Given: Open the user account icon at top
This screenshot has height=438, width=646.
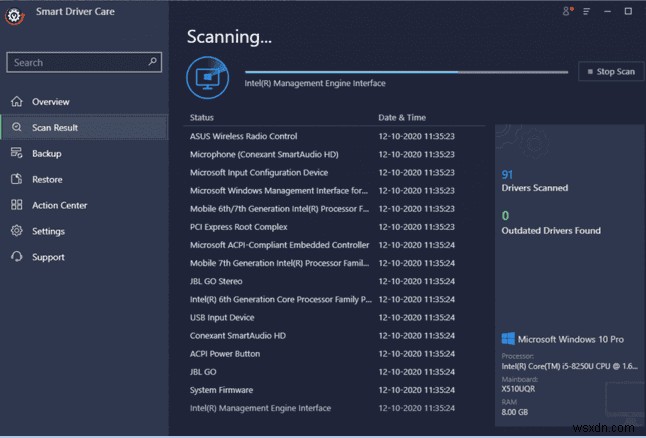Looking at the screenshot, I should coord(568,12).
